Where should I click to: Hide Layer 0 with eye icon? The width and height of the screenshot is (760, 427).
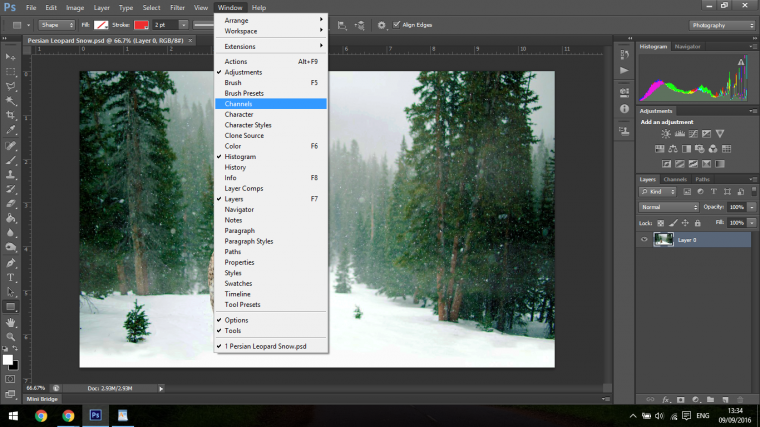tap(644, 239)
